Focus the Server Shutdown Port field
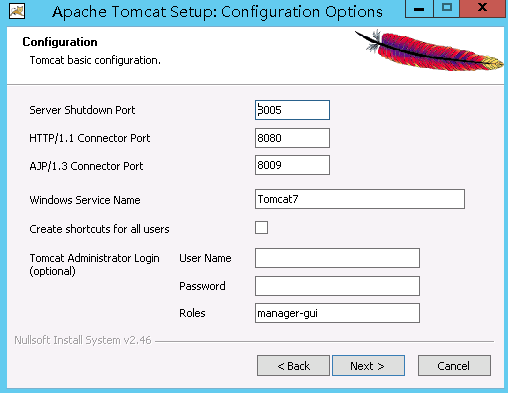Image resolution: width=508 pixels, height=393 pixels. (x=292, y=110)
